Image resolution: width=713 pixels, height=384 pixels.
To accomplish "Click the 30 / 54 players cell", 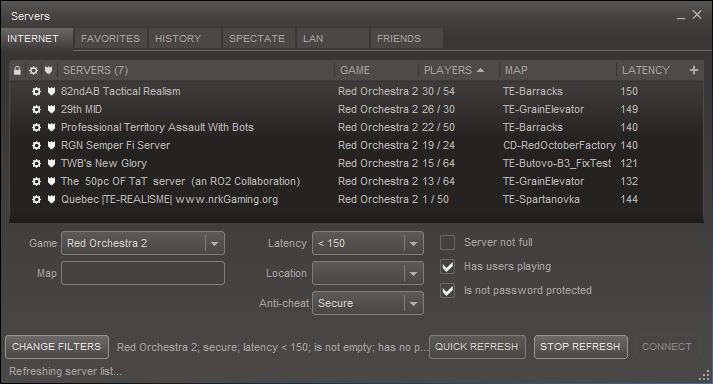I will [x=438, y=91].
